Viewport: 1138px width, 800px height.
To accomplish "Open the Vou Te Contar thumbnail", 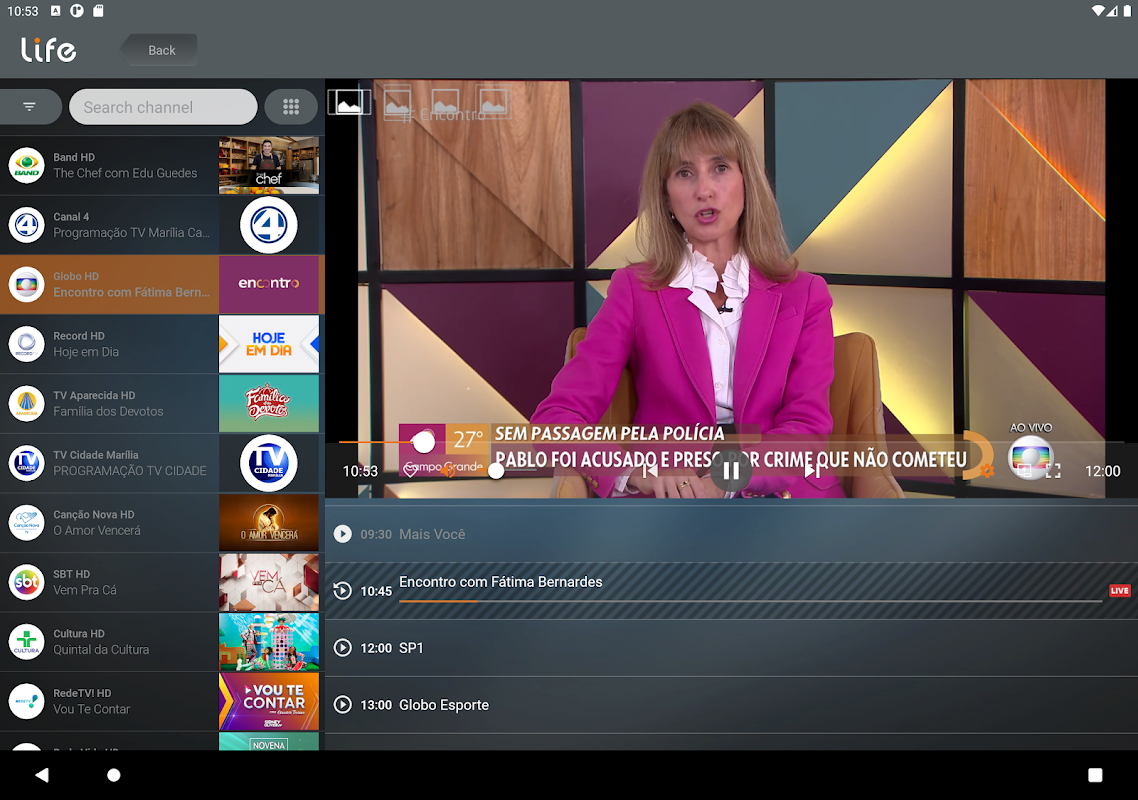I will point(269,701).
